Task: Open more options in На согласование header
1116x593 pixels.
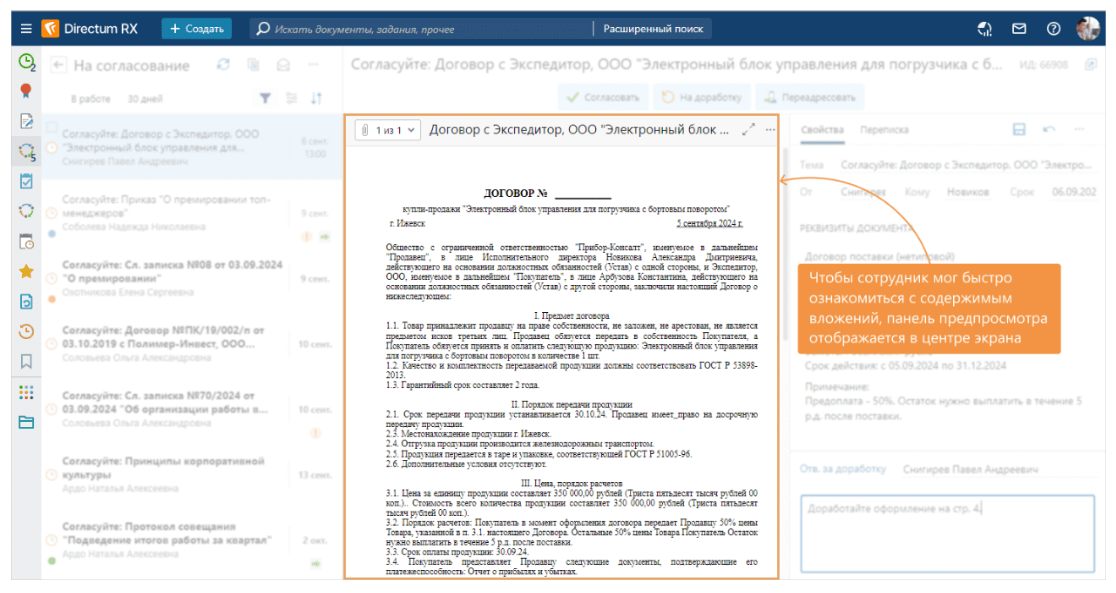Action: click(313, 65)
